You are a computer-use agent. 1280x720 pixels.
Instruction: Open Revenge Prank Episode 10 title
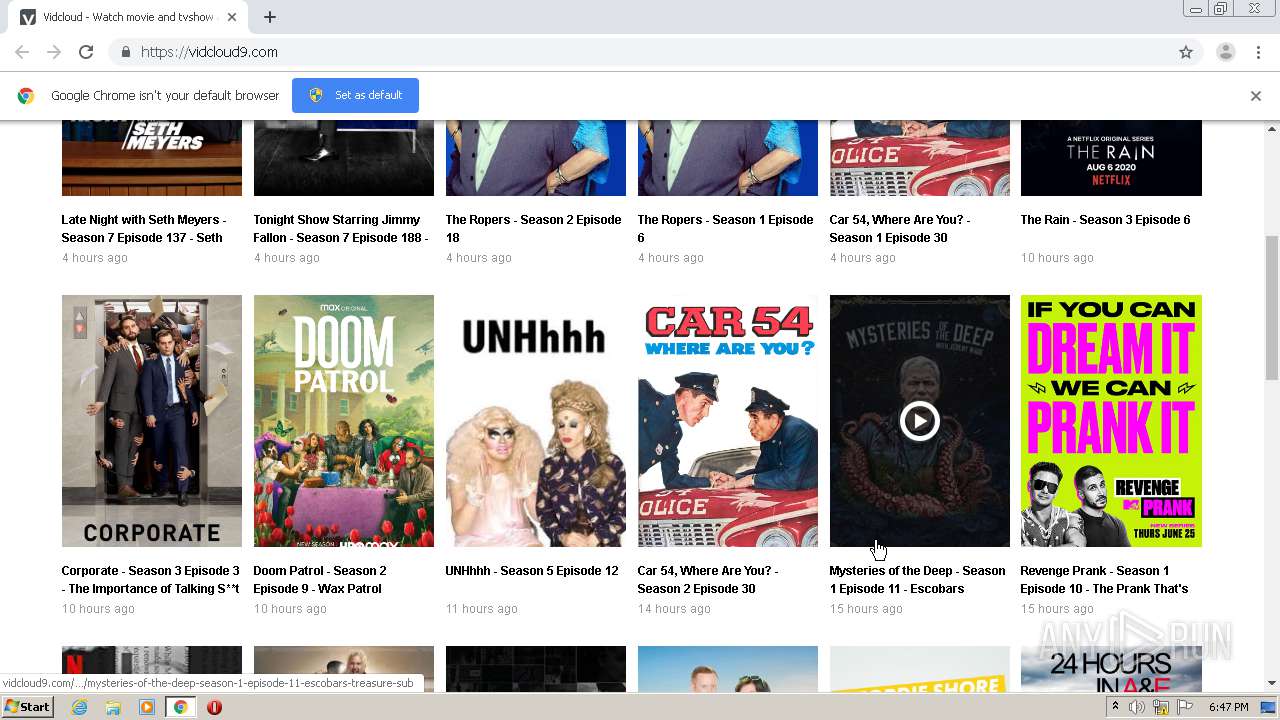[x=1104, y=580]
